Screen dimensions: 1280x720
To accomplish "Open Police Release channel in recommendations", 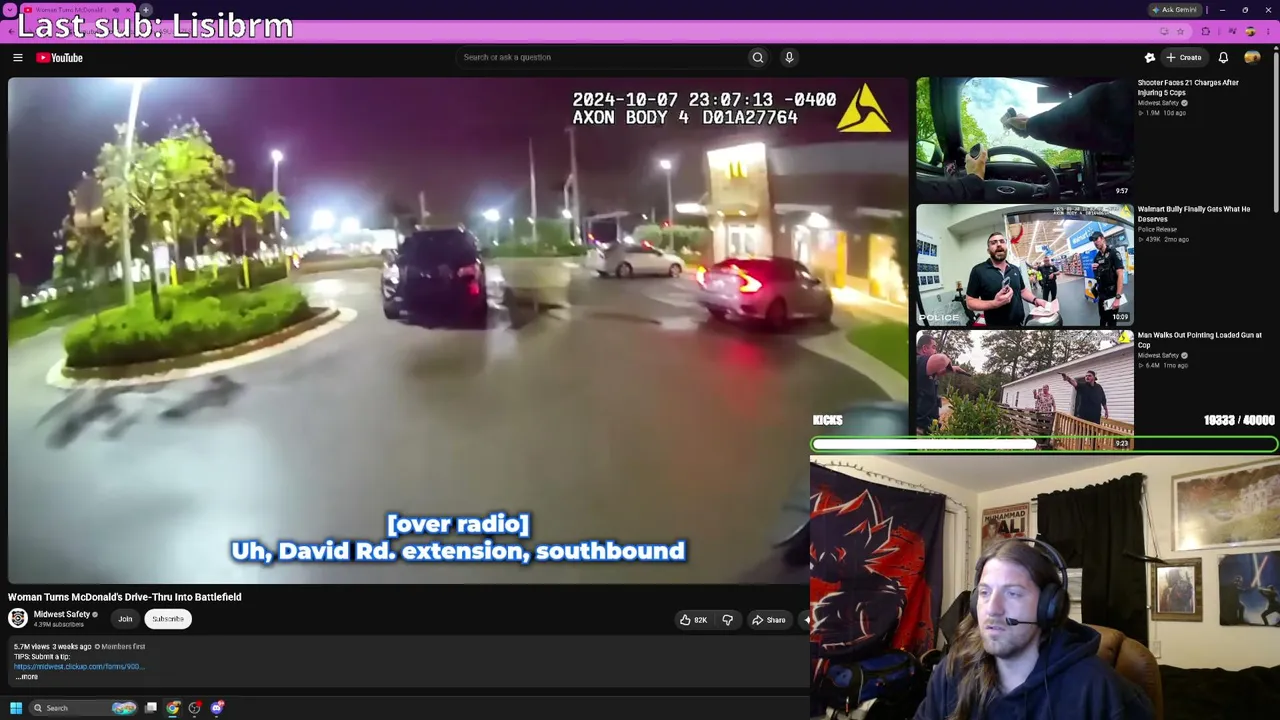I will pyautogui.click(x=1157, y=230).
